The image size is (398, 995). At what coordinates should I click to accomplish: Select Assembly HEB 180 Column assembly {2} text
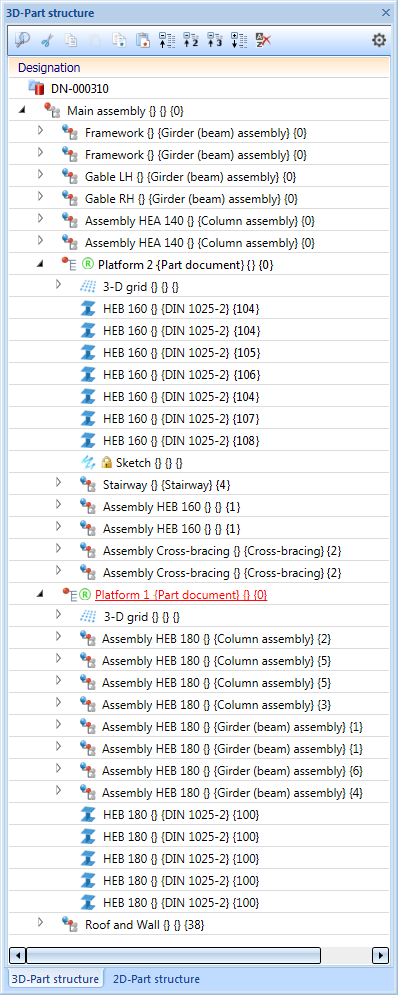point(216,638)
